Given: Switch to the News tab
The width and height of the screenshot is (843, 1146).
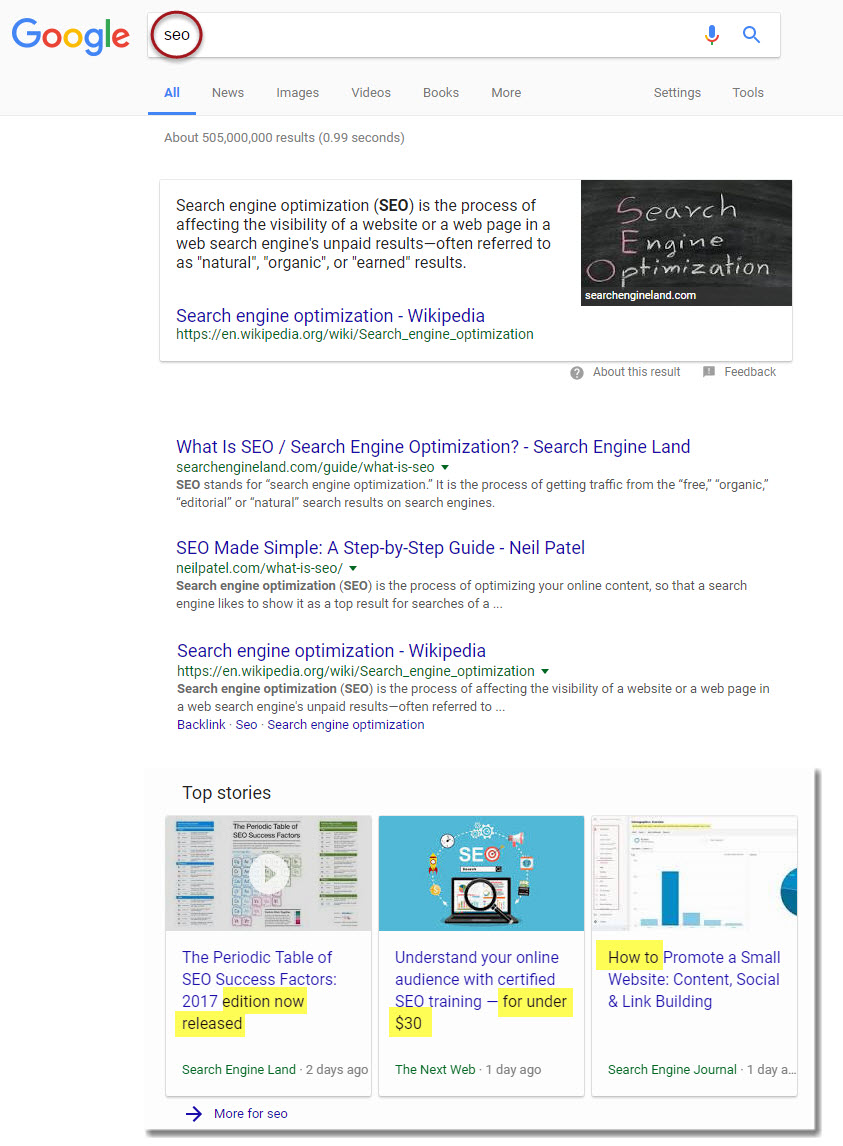Looking at the screenshot, I should (228, 93).
